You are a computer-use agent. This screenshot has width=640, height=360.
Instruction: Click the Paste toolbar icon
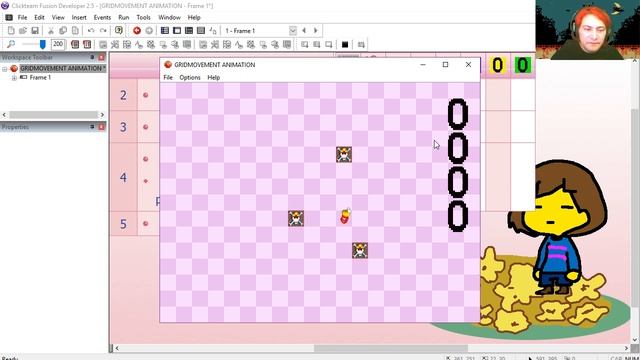(75, 31)
